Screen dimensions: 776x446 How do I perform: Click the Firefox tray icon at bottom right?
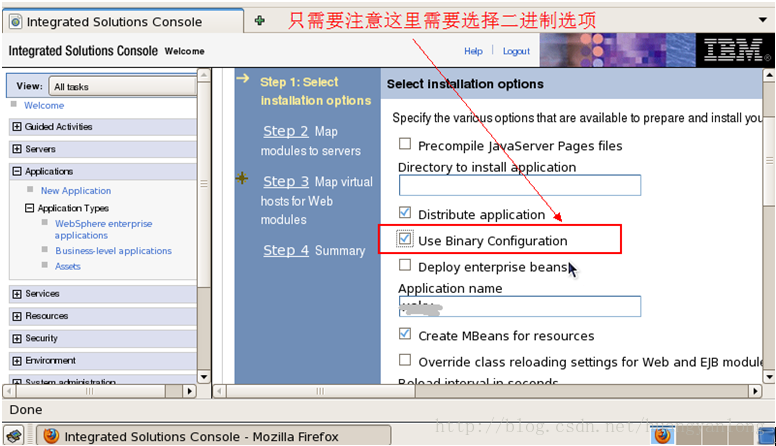tap(663, 436)
